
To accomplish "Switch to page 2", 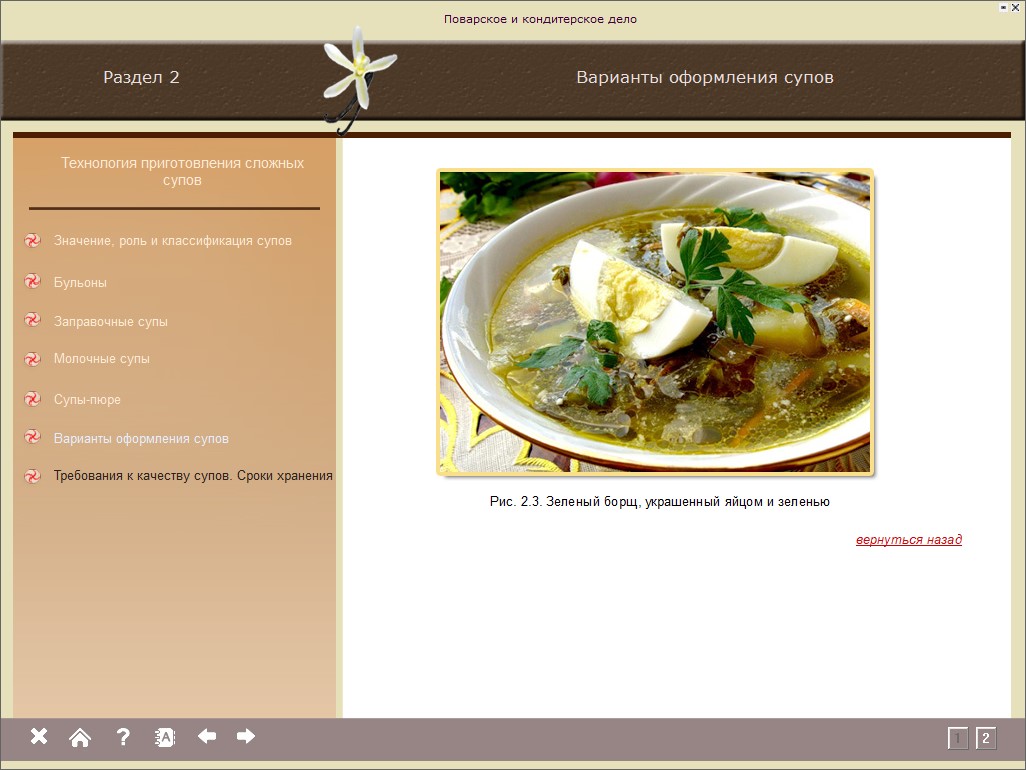I will (985, 739).
